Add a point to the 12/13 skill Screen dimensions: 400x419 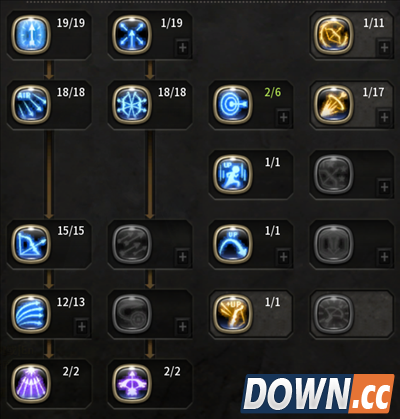[x=82, y=327]
